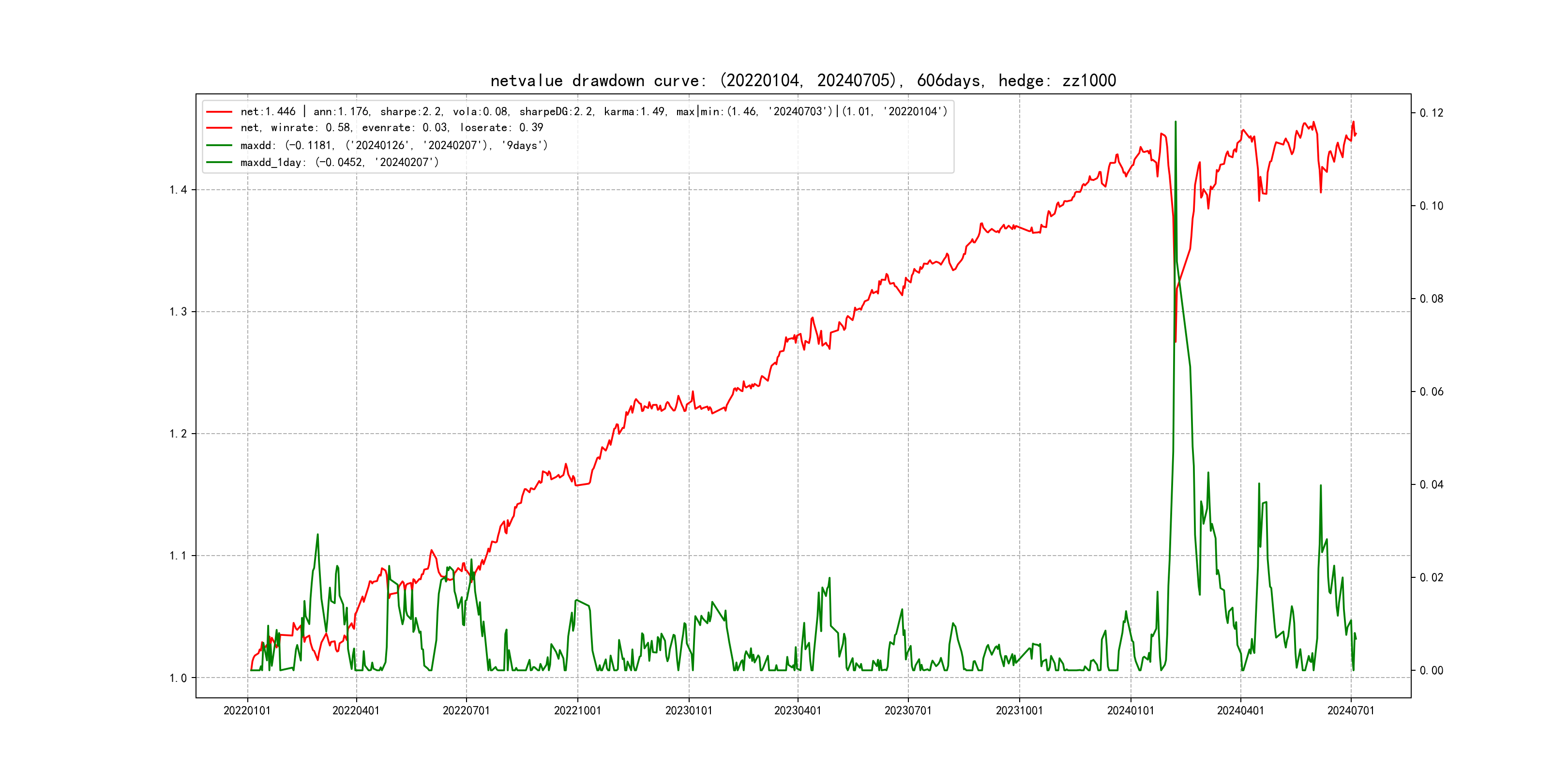Click the chart title text
Viewport: 1568px width, 784px height.
pos(803,80)
